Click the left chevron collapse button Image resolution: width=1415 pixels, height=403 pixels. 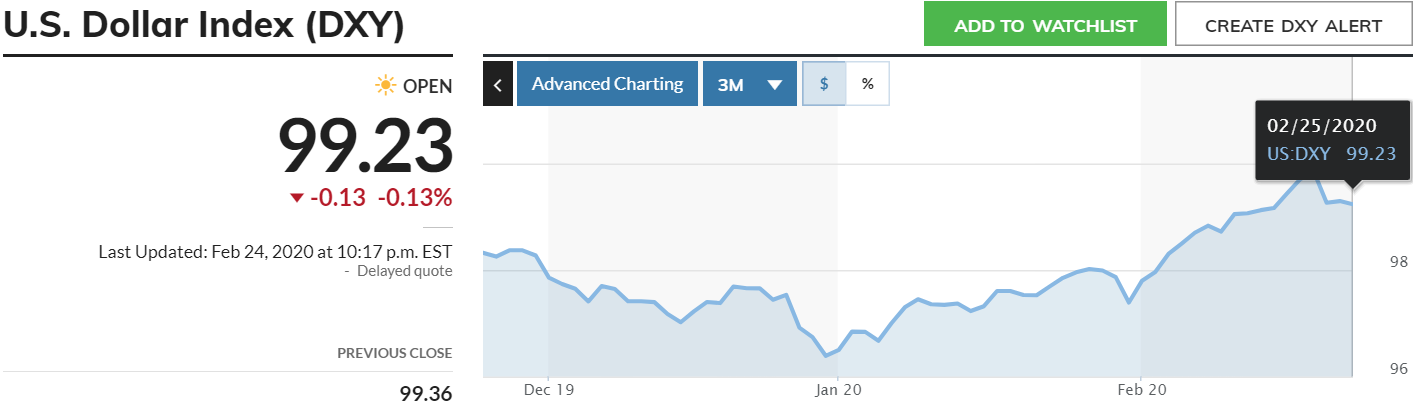[497, 84]
